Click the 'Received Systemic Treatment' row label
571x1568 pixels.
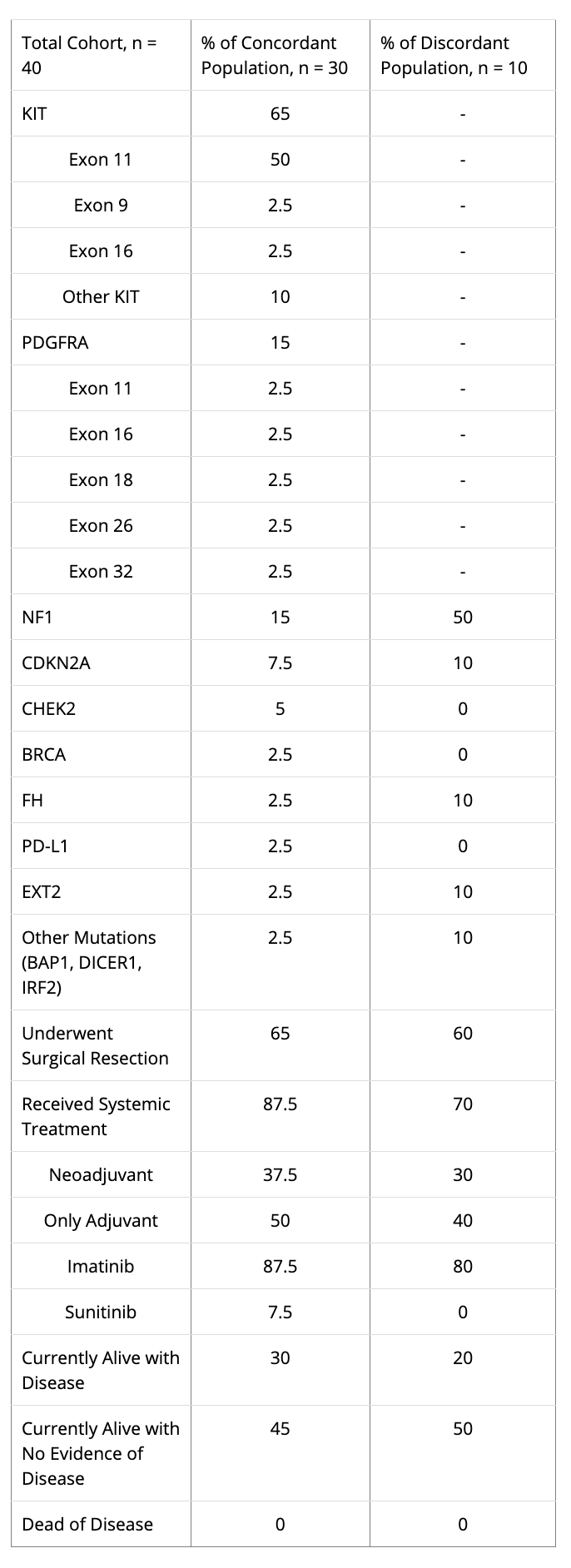click(96, 1116)
